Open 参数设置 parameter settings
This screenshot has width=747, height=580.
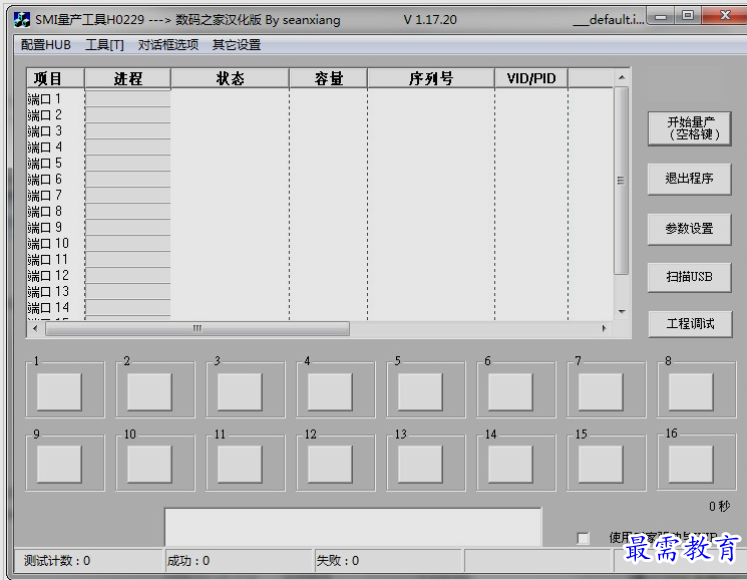pyautogui.click(x=689, y=229)
